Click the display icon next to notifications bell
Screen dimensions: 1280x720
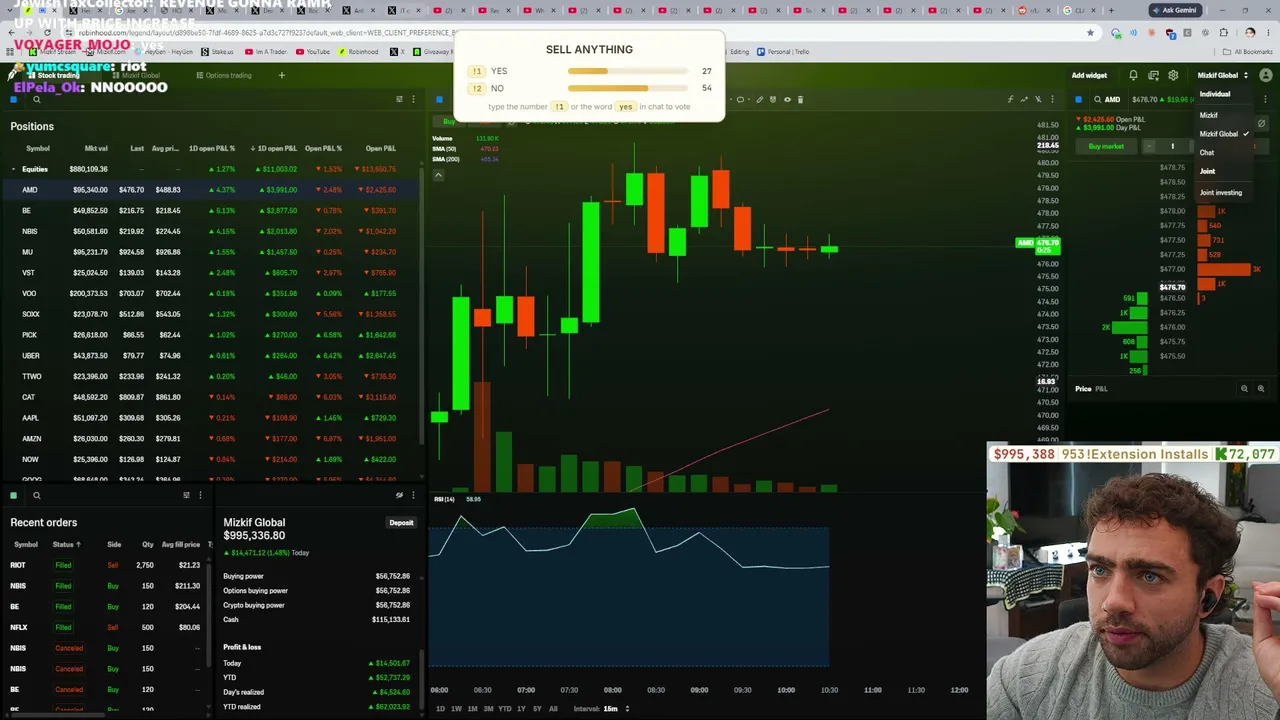pyautogui.click(x=1153, y=75)
